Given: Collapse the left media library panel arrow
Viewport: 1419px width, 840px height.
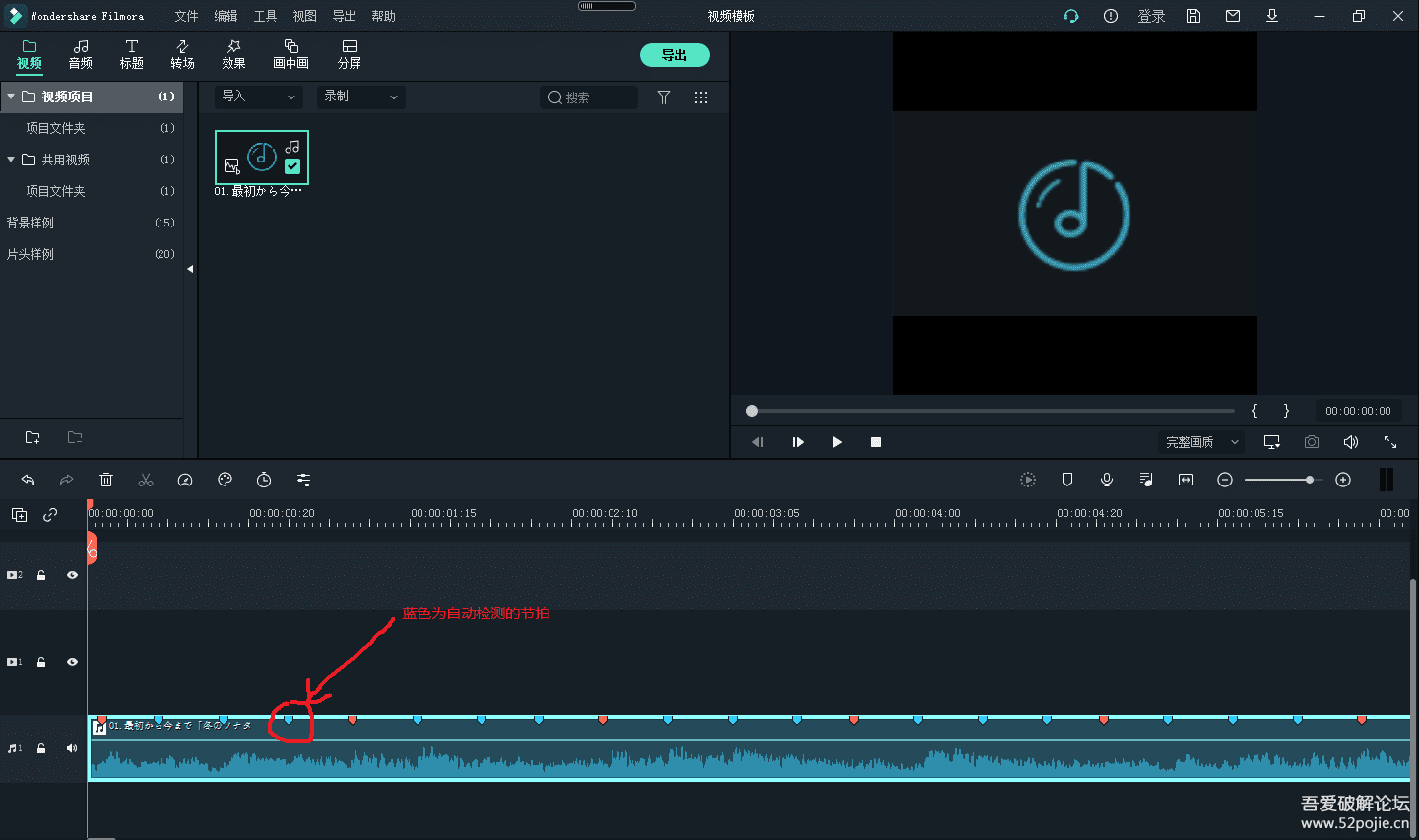Looking at the screenshot, I should [190, 269].
